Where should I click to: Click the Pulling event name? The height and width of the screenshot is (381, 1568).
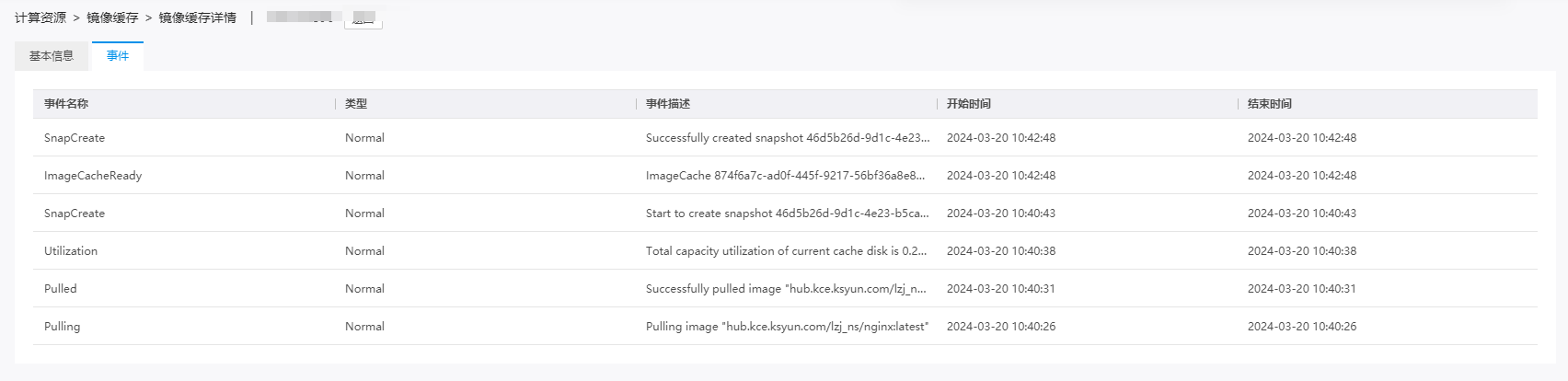tap(63, 327)
